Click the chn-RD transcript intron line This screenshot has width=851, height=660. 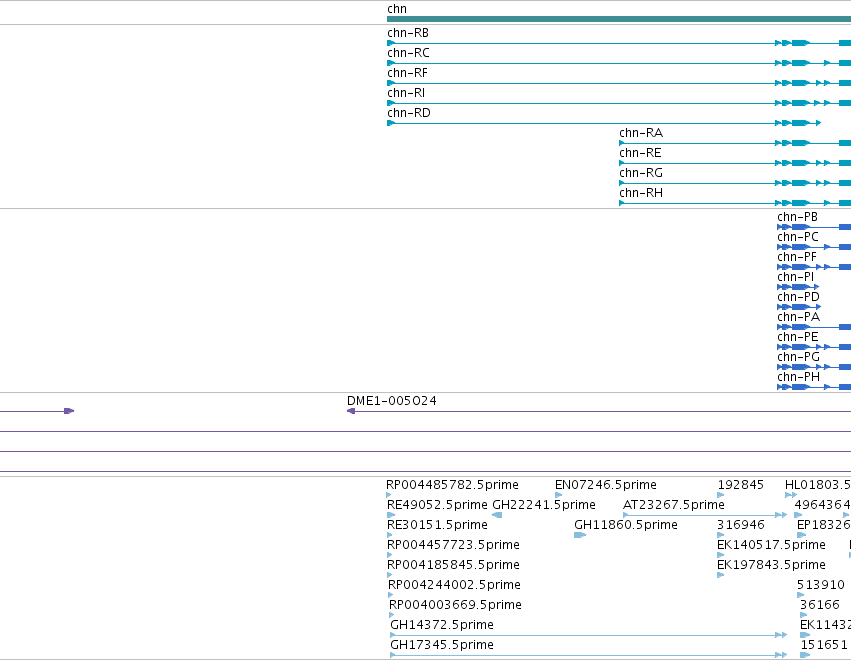pyautogui.click(x=585, y=123)
